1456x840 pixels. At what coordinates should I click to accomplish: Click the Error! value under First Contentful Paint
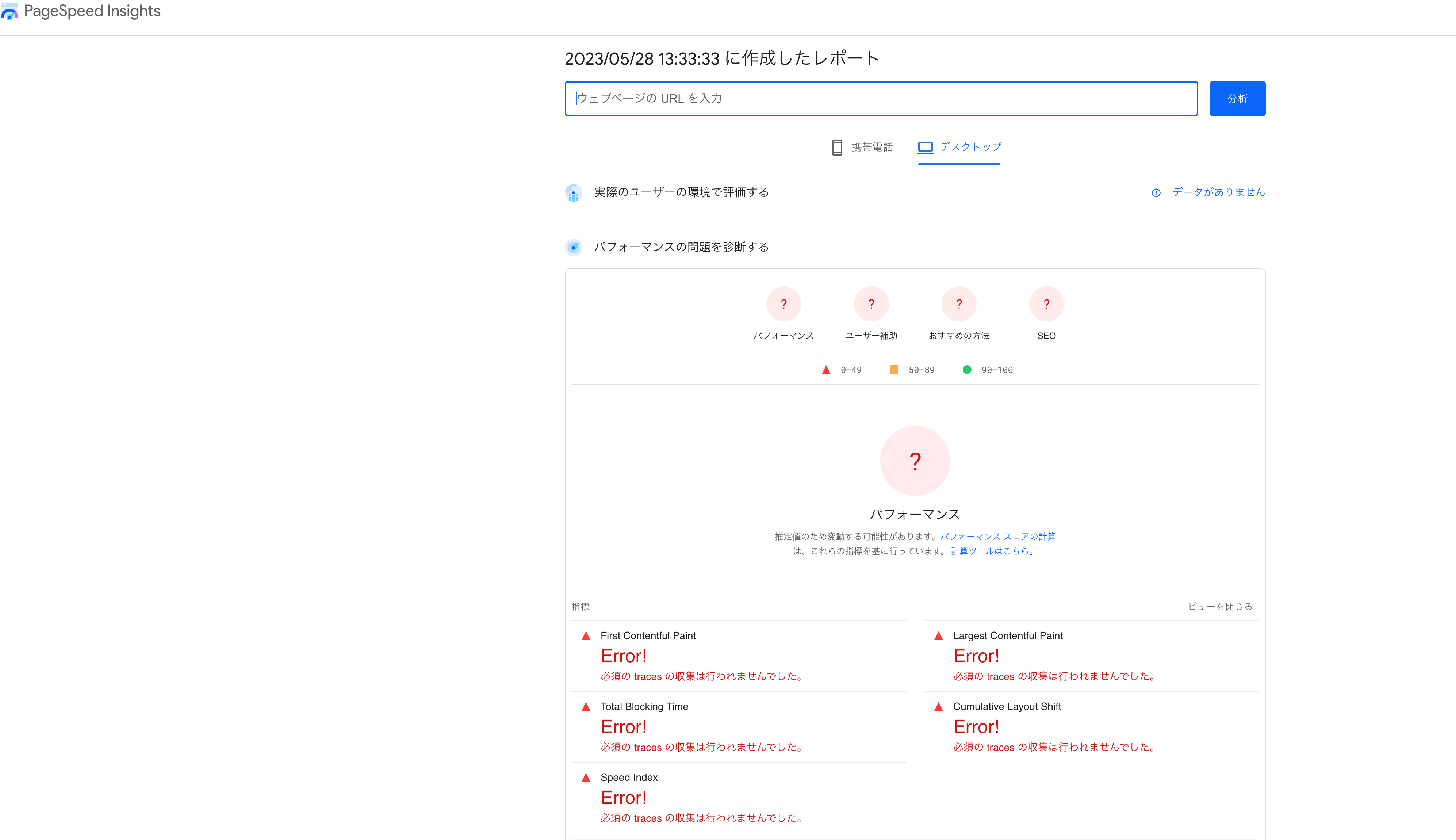[x=623, y=656]
